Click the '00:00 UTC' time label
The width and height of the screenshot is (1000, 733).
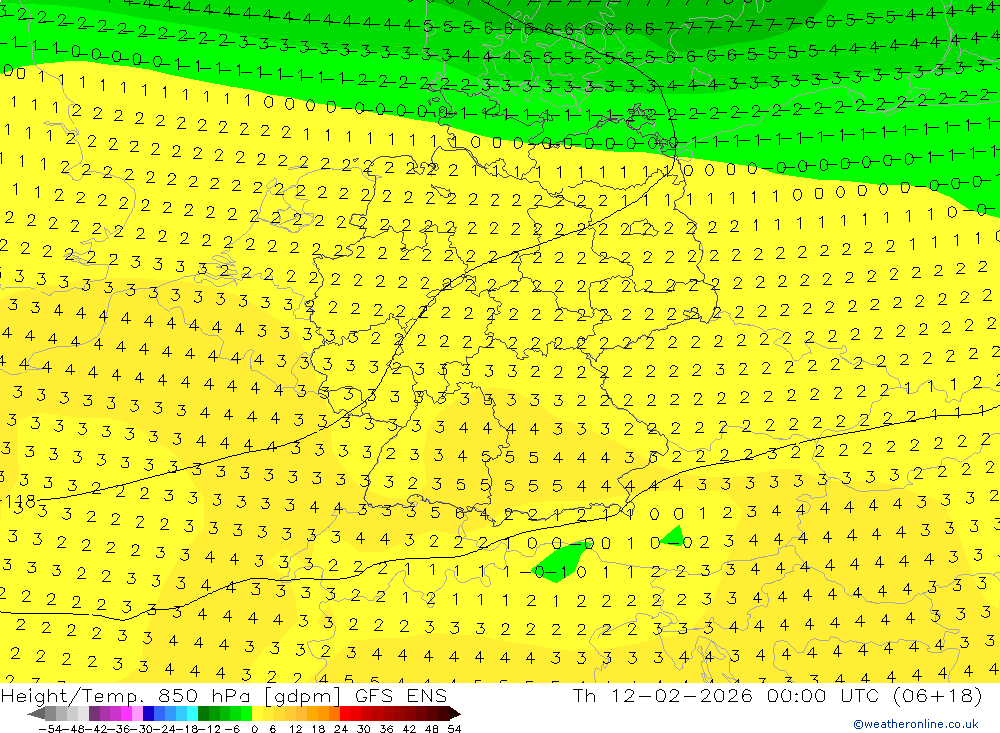[823, 696]
